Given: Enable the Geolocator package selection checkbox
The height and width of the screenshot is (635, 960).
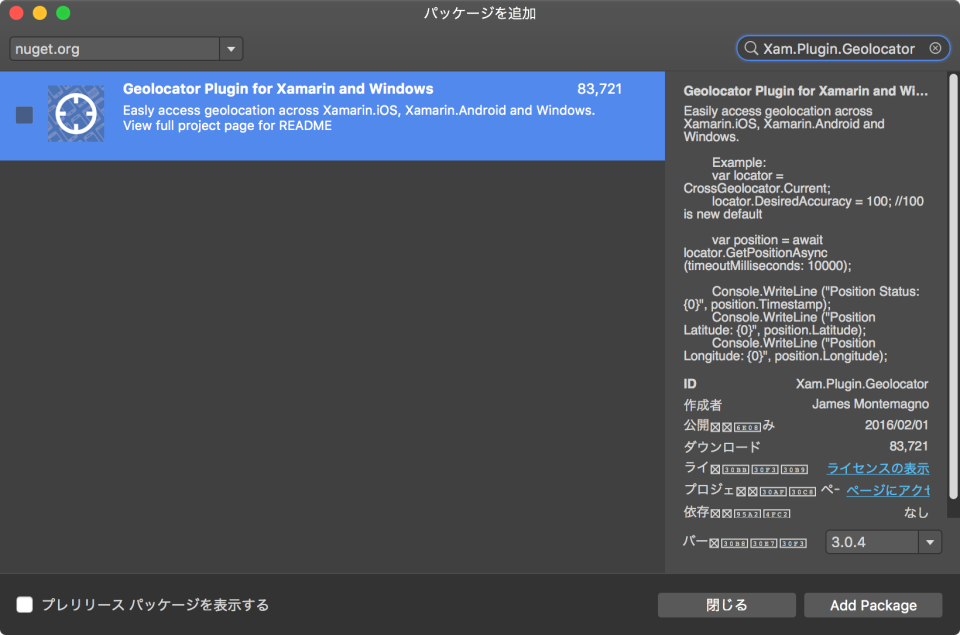Looking at the screenshot, I should pos(23,114).
